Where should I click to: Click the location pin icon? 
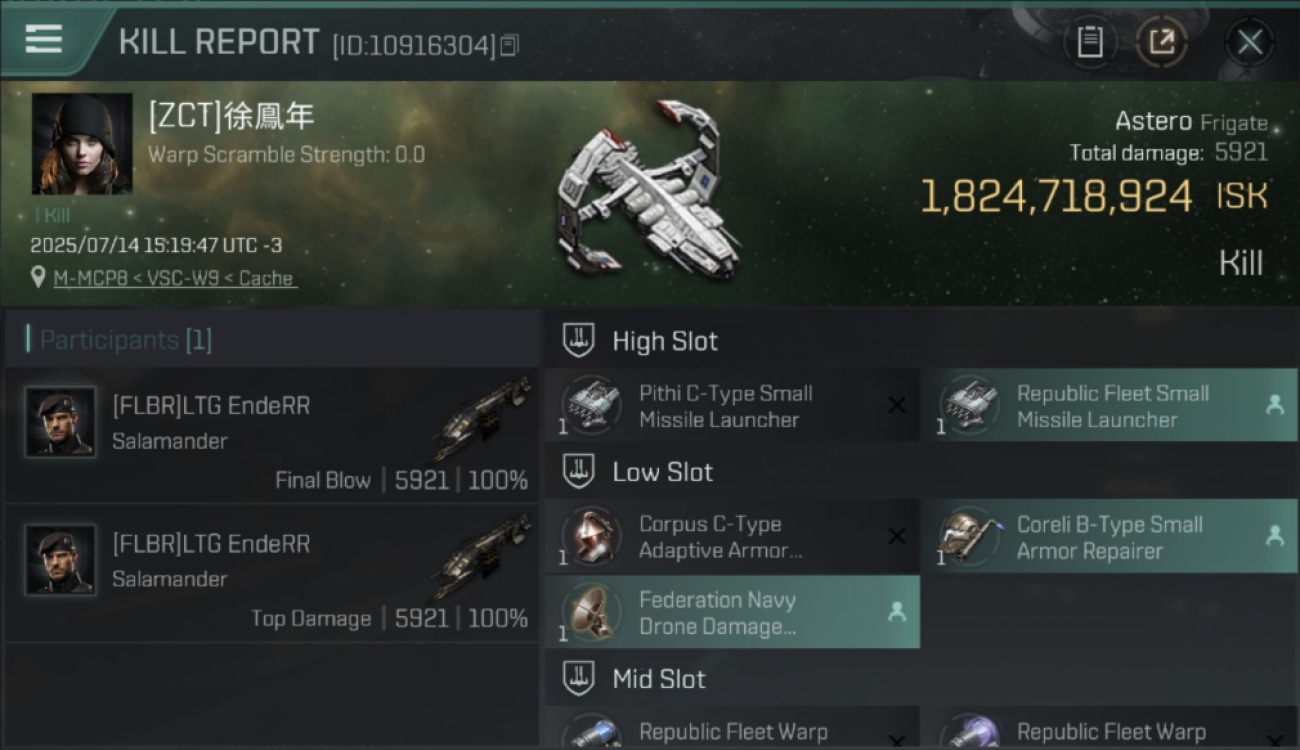tap(38, 277)
